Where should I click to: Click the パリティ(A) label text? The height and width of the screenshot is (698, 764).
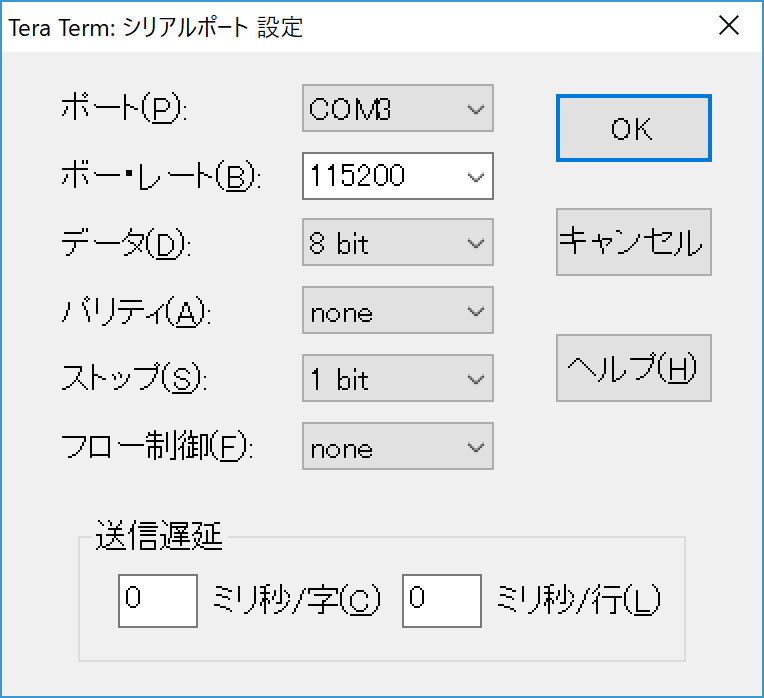[x=137, y=312]
